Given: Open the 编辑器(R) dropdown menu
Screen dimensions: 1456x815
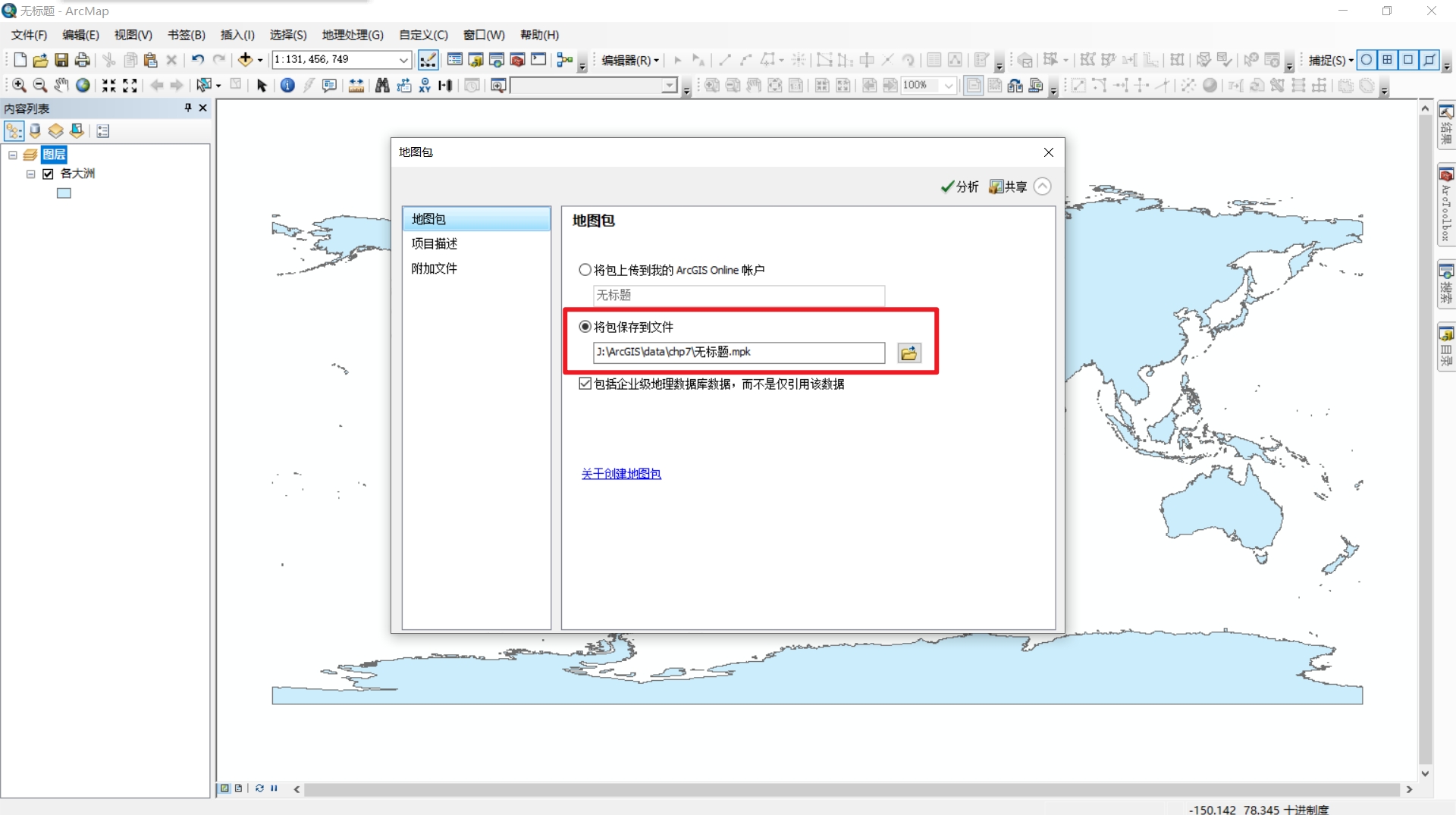Looking at the screenshot, I should [x=630, y=60].
